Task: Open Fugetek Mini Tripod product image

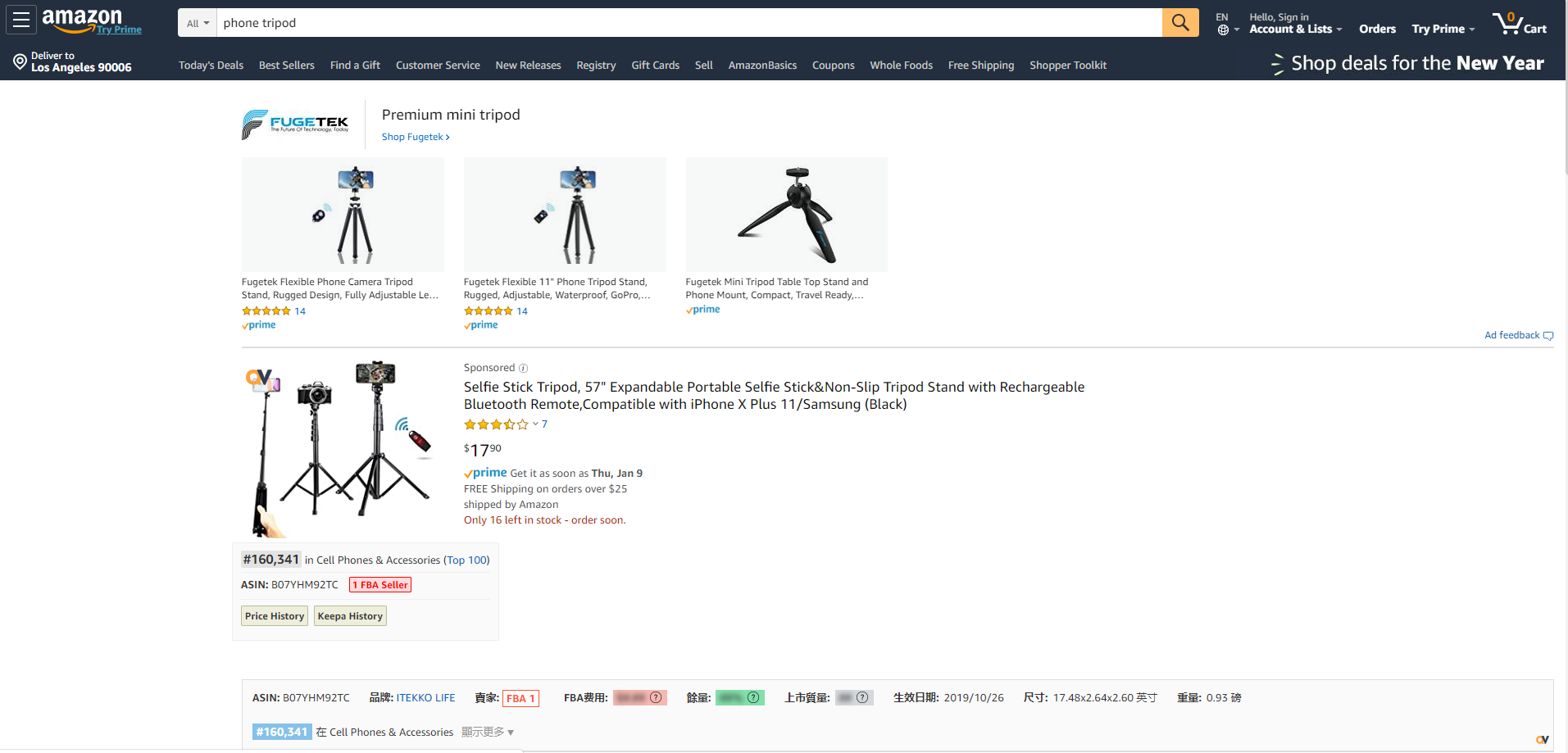Action: click(x=787, y=215)
